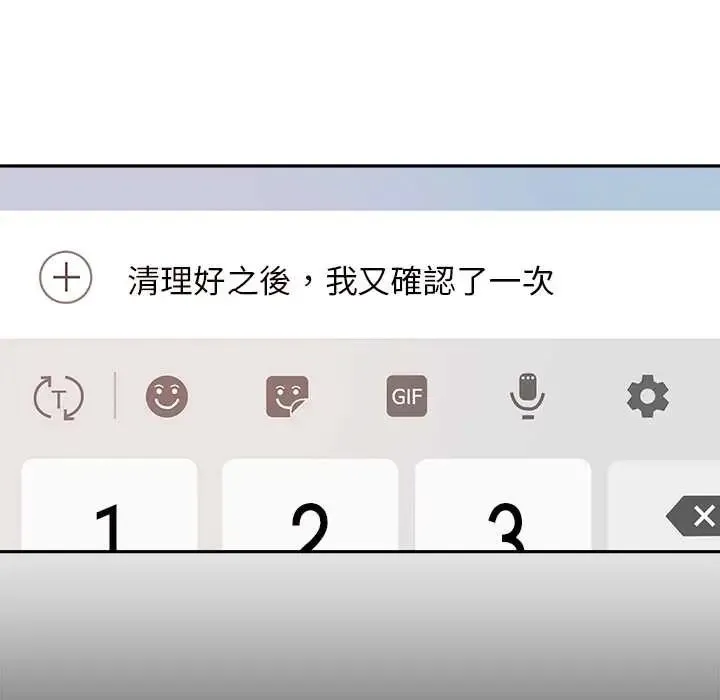Open the emoji smiley picker
This screenshot has height=700, width=720.
pyautogui.click(x=167, y=396)
